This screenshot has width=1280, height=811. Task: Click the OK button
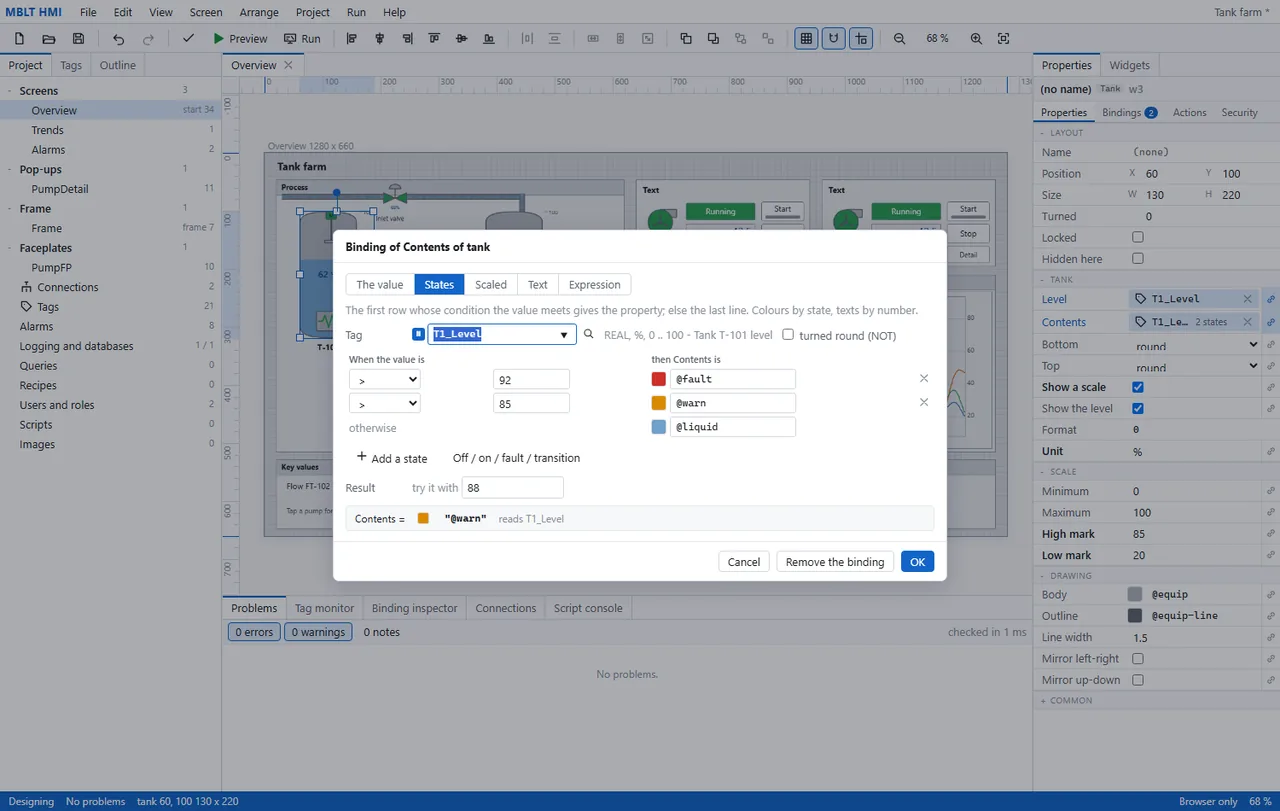click(x=917, y=562)
